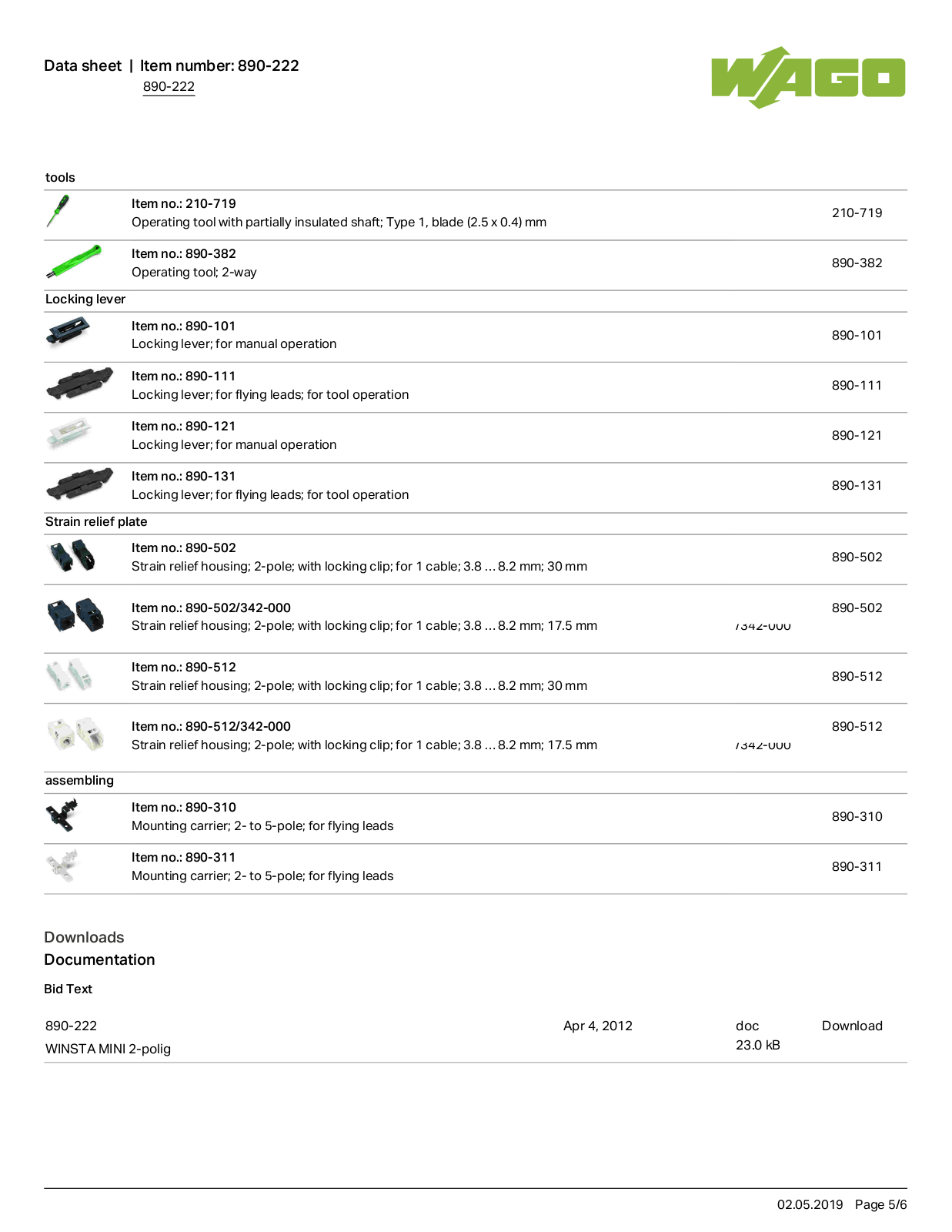Click the 890-131 locking lever image
The image size is (952, 1232).
coord(79,484)
